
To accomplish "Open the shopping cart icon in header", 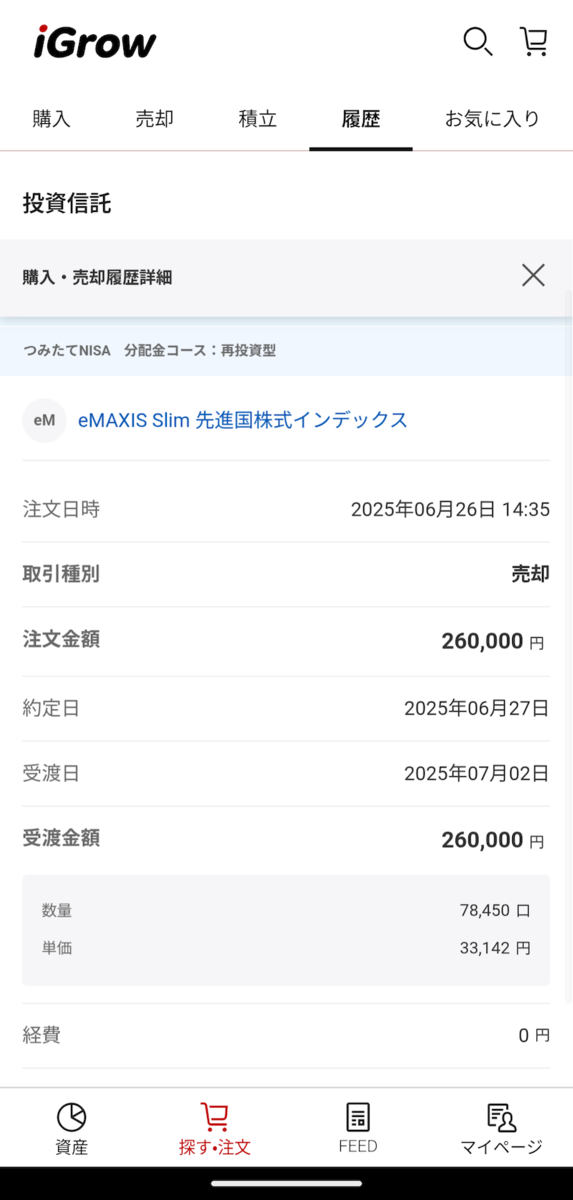I will (534, 42).
